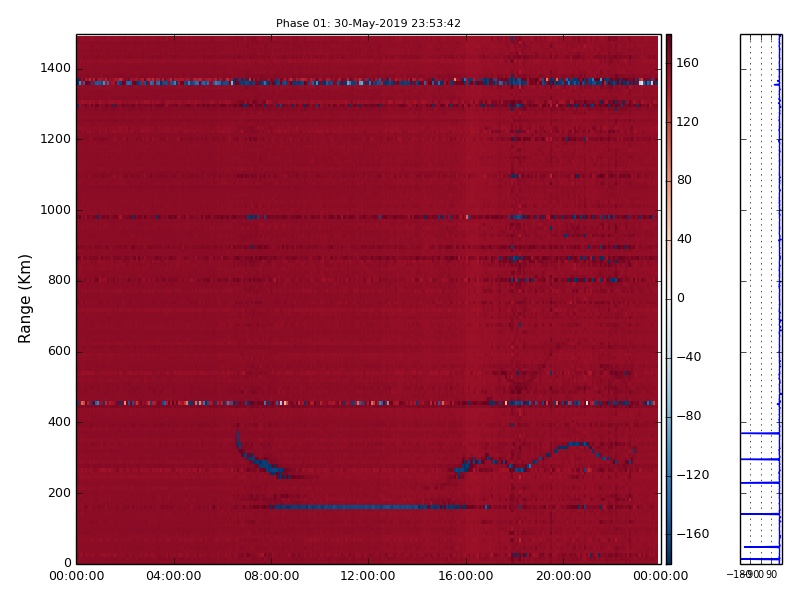Click the long blue horizontal band near 160 km
800x600 pixels.
[367, 507]
